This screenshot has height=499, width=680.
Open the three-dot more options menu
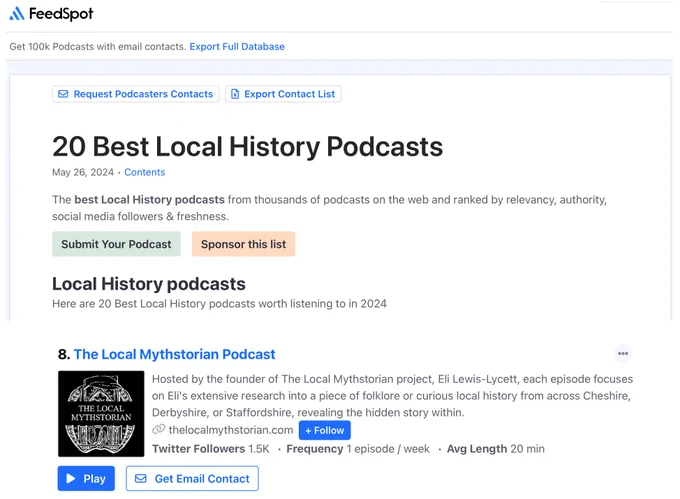click(623, 353)
